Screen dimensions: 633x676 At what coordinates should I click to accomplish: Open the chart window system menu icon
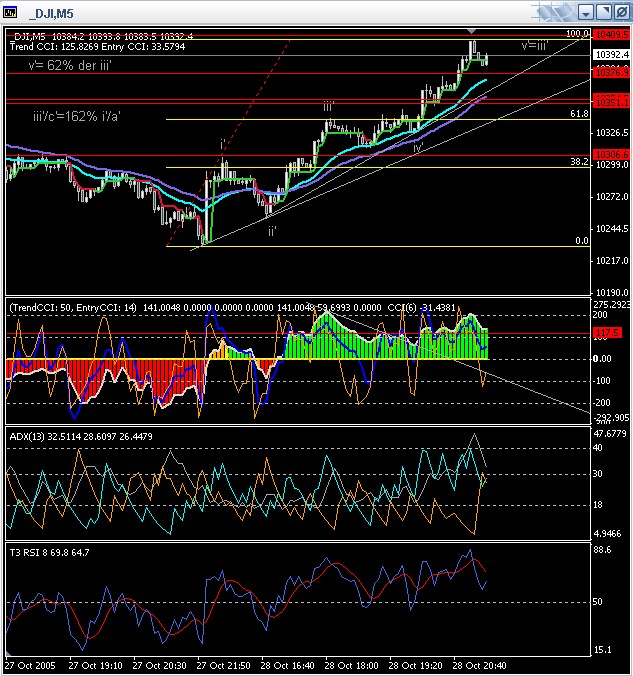point(9,13)
